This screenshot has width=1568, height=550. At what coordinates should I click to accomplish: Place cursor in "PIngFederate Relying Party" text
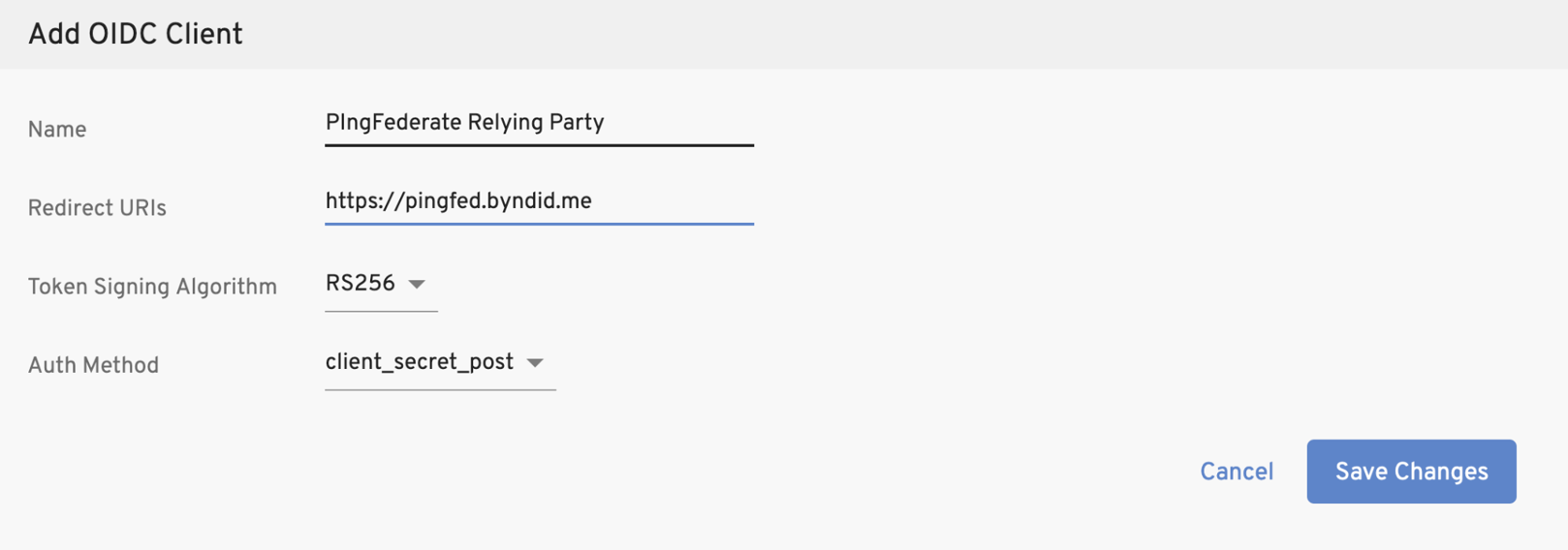coord(464,123)
